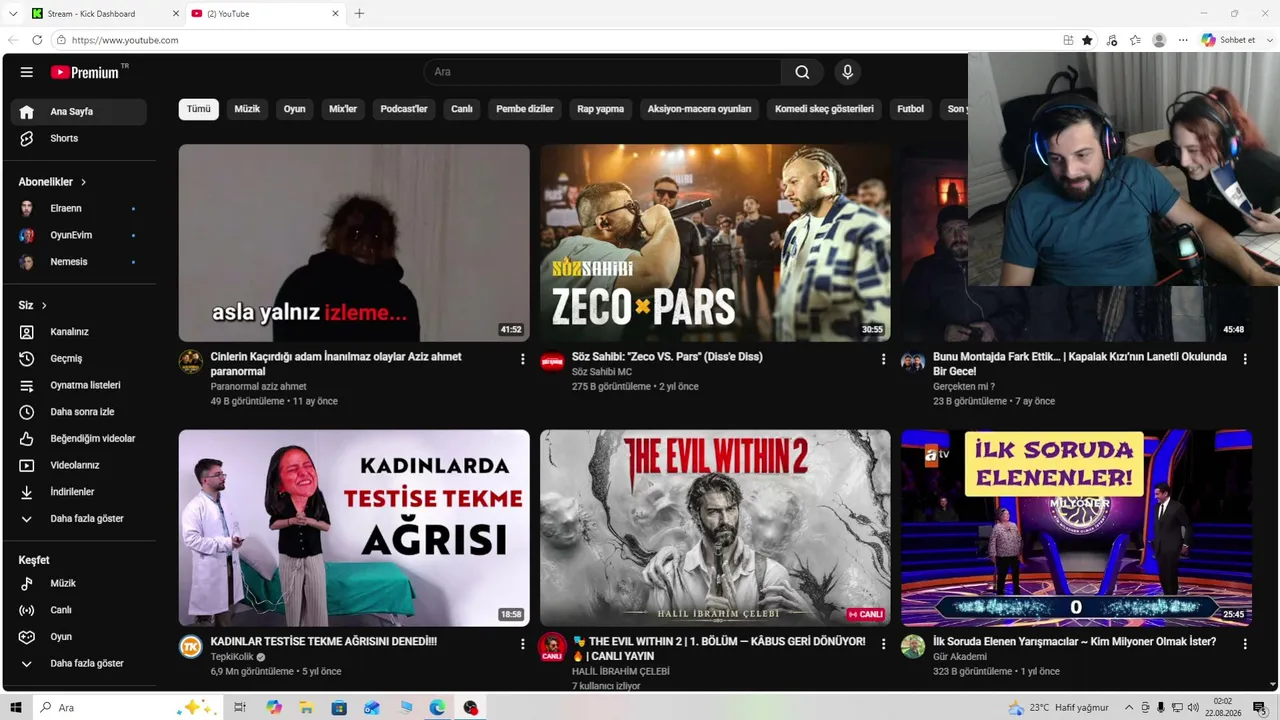Select the Tümü filter chip

click(x=199, y=109)
